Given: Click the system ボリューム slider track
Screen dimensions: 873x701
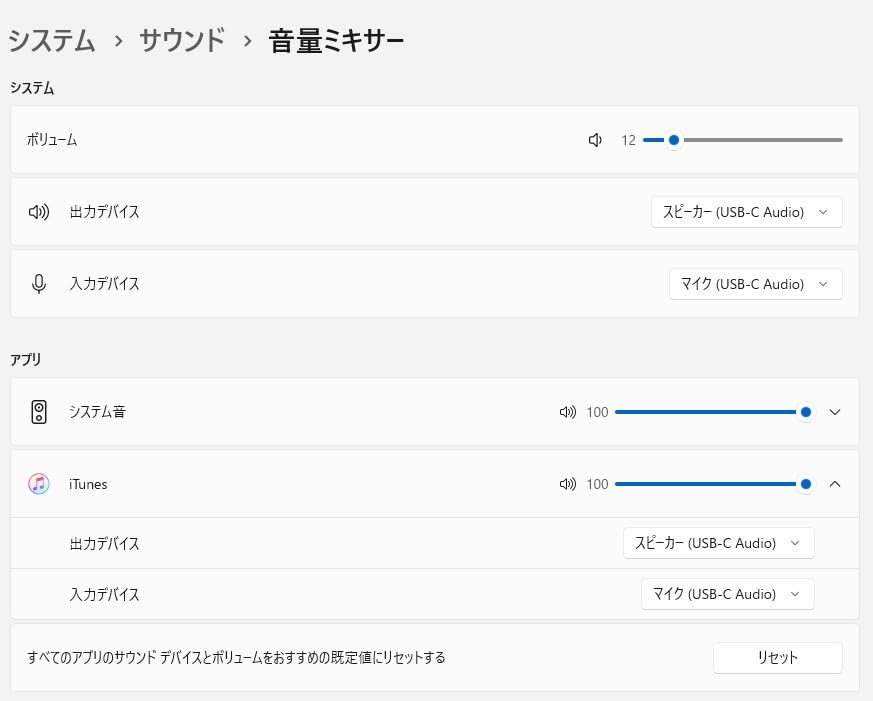Looking at the screenshot, I should [x=760, y=140].
